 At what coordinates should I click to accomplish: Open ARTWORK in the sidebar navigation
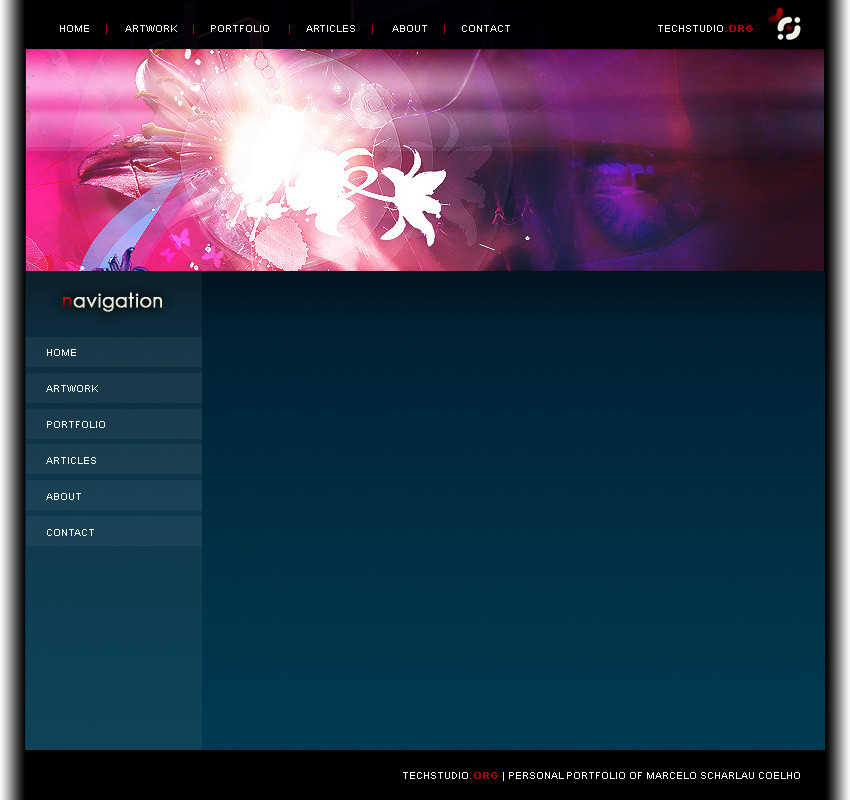114,388
